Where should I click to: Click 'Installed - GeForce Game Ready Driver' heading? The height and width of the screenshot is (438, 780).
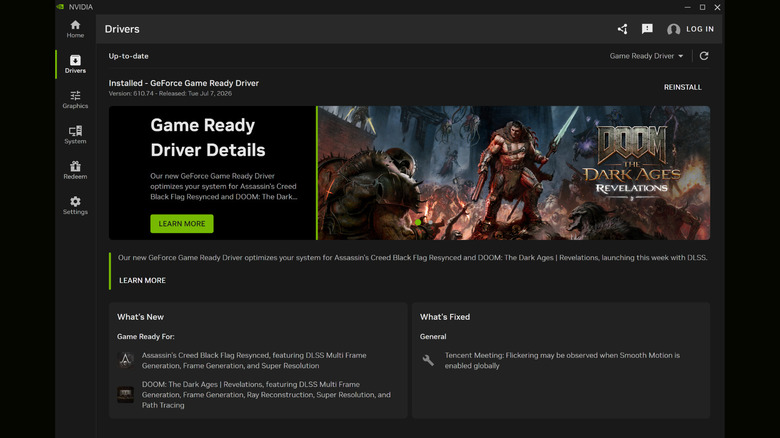click(184, 83)
